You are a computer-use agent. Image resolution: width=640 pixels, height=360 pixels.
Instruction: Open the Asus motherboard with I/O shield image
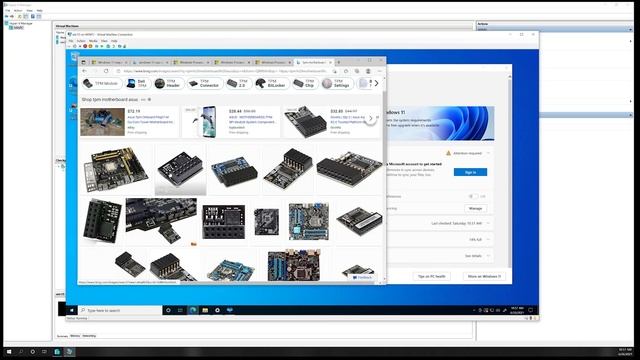click(x=116, y=169)
